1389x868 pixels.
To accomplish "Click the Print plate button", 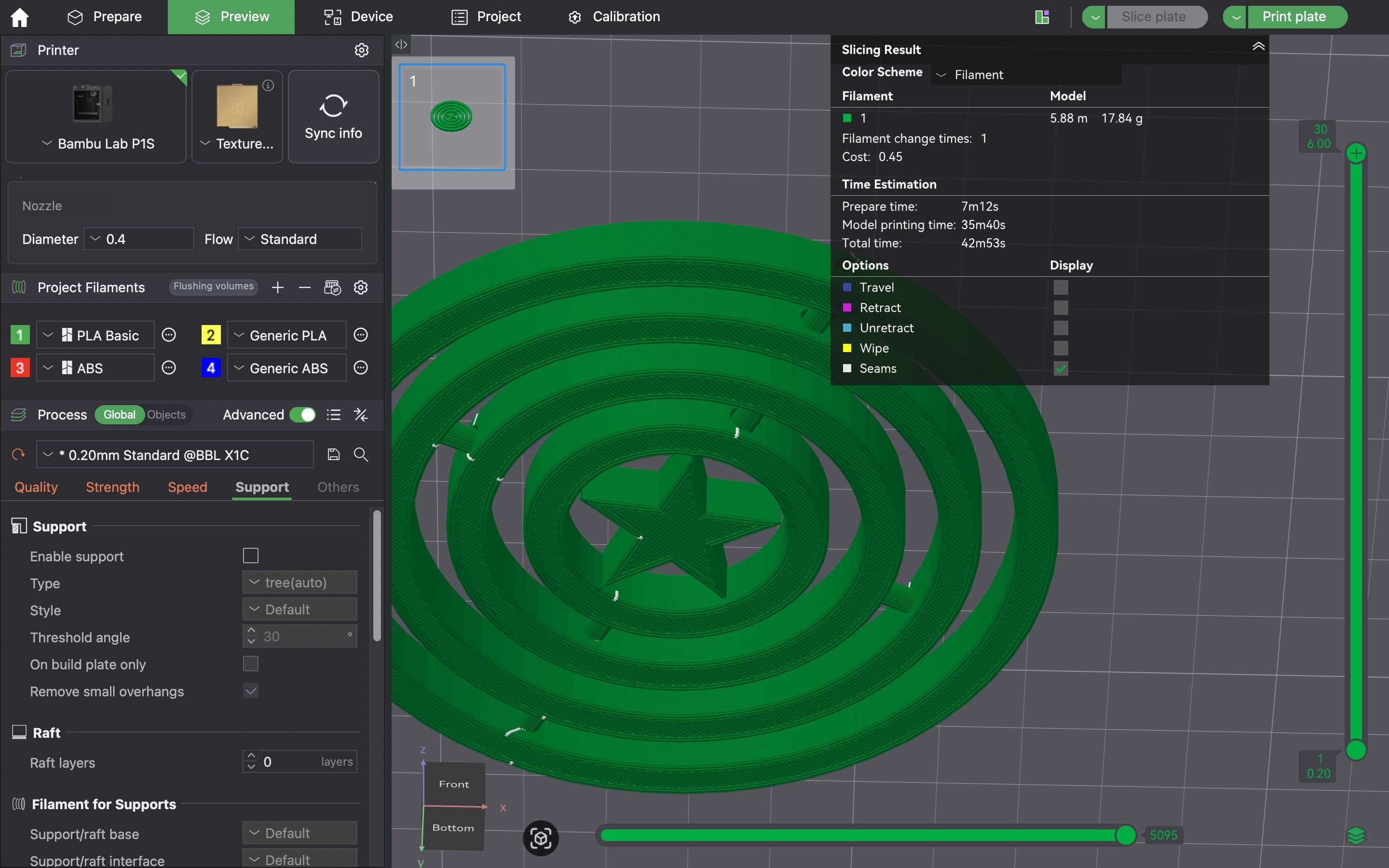I will point(1294,17).
